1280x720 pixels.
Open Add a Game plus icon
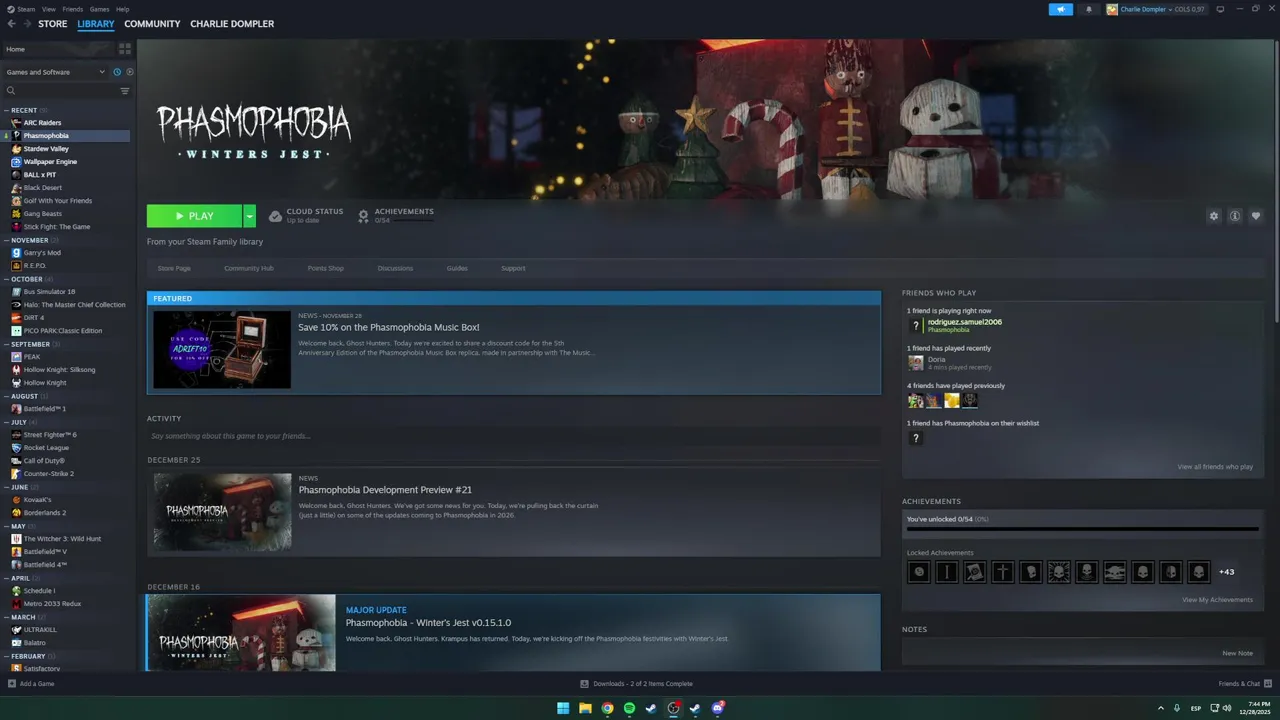(x=12, y=684)
